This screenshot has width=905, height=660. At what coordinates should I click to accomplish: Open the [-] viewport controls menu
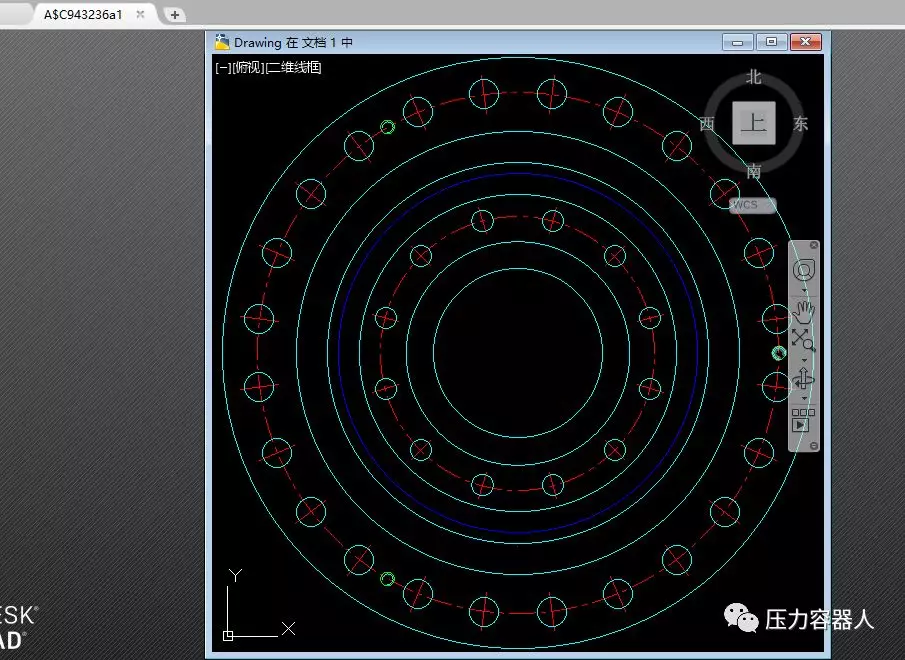223,68
